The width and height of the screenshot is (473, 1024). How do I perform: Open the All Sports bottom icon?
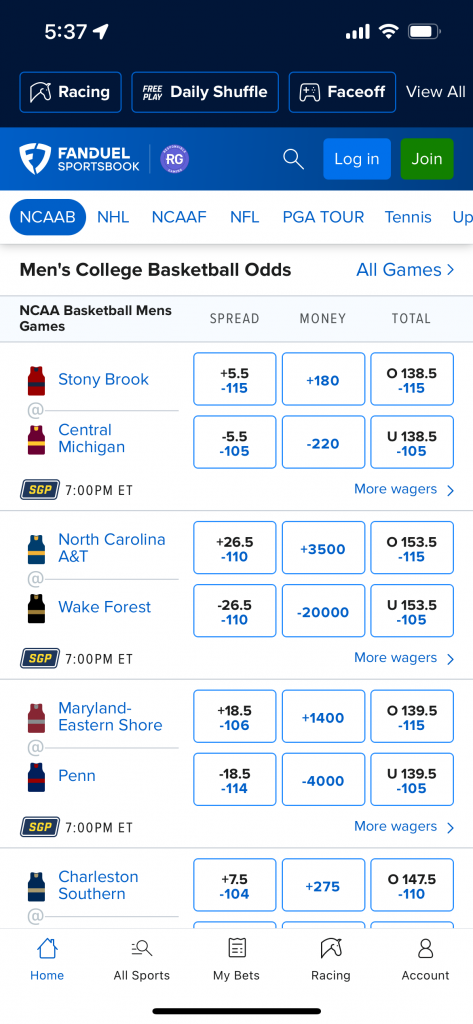[141, 959]
